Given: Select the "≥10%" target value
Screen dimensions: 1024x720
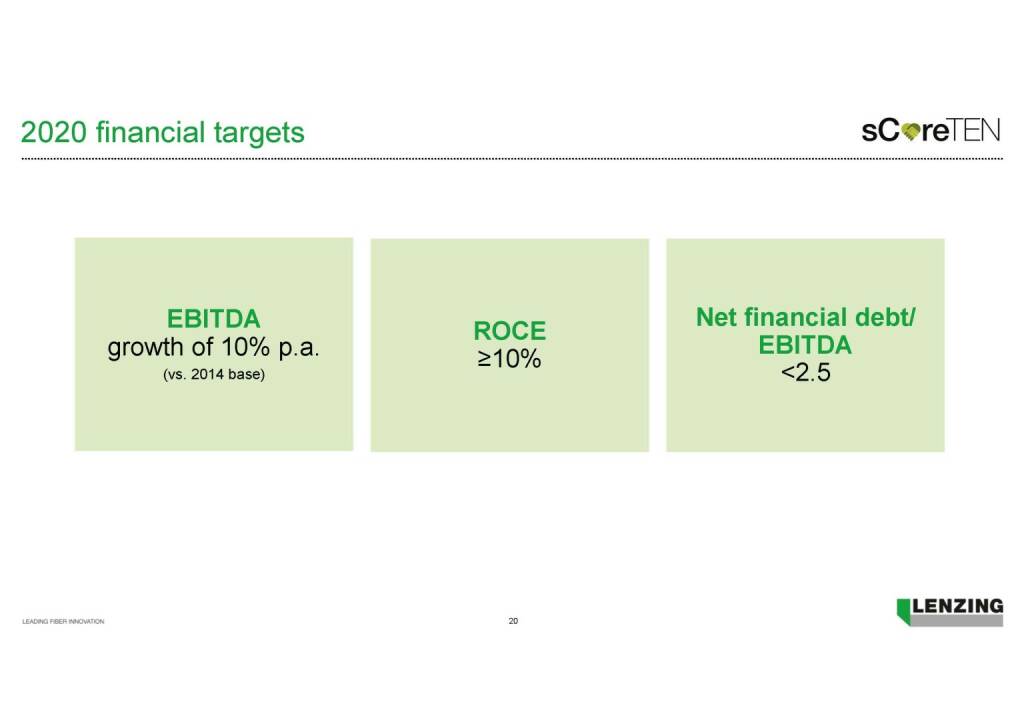Looking at the screenshot, I should click(x=509, y=360).
